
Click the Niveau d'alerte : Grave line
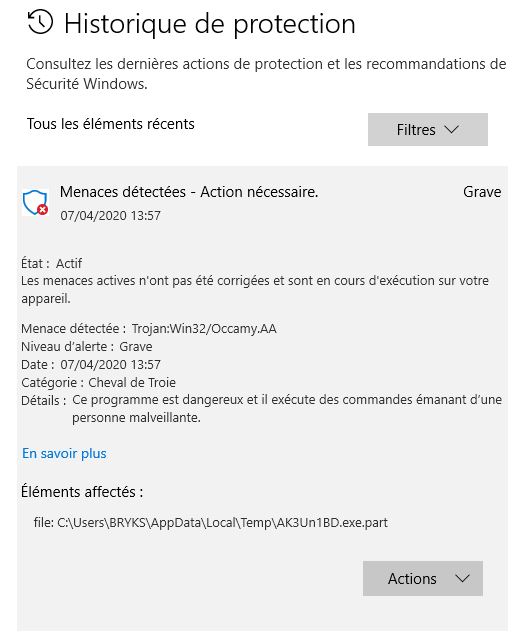tap(87, 347)
